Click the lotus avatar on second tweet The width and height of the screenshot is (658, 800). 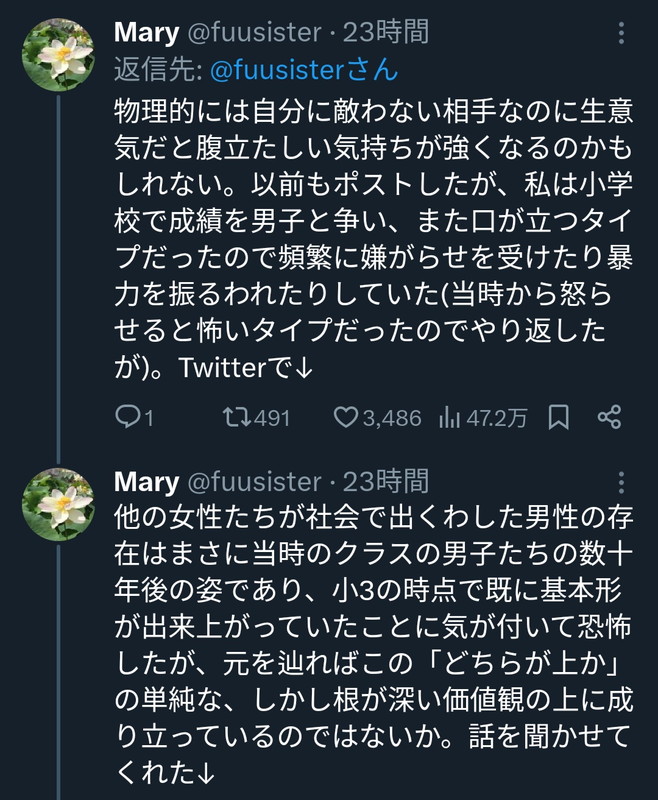coord(58,505)
